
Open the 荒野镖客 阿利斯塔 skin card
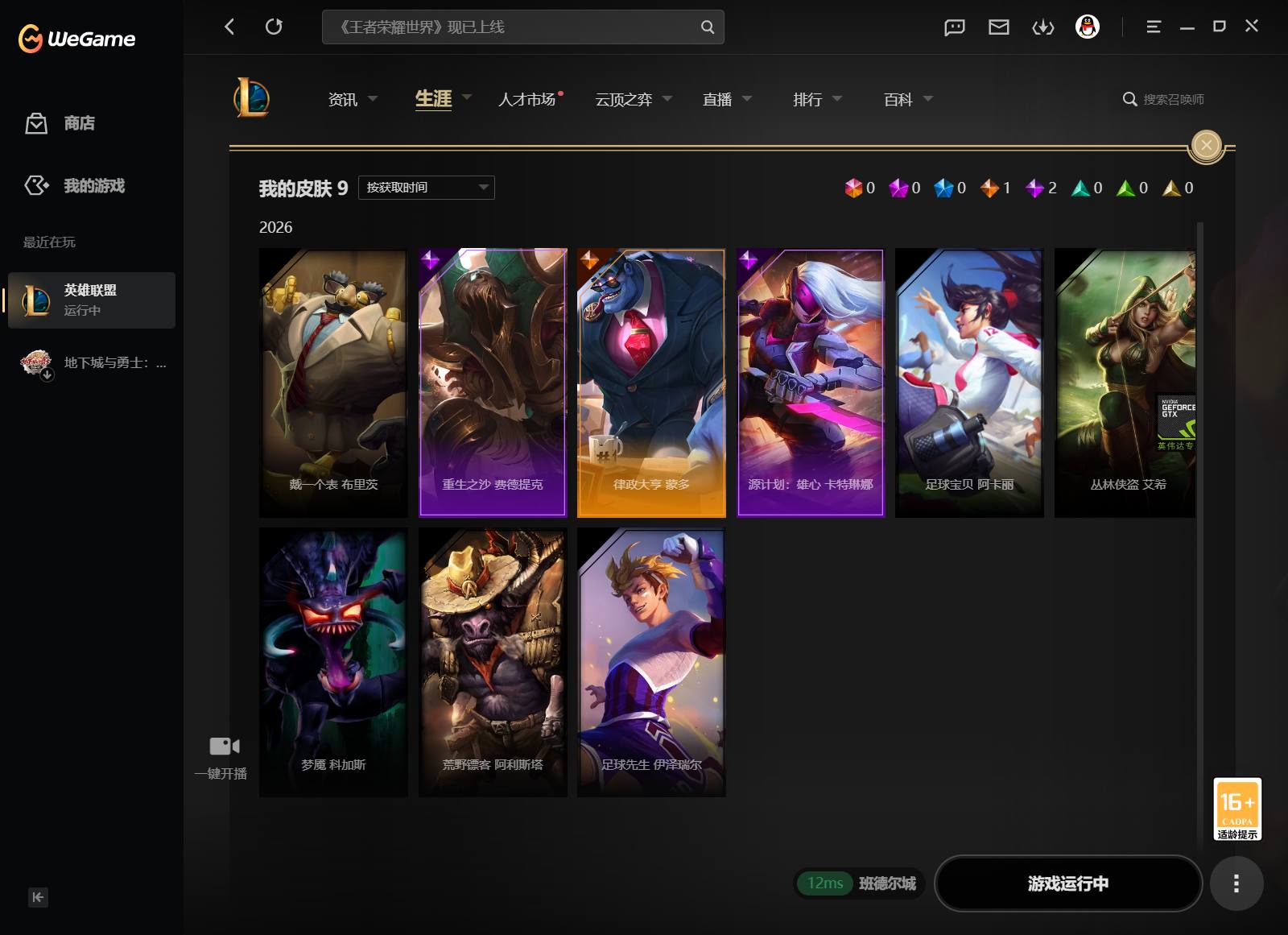click(493, 663)
